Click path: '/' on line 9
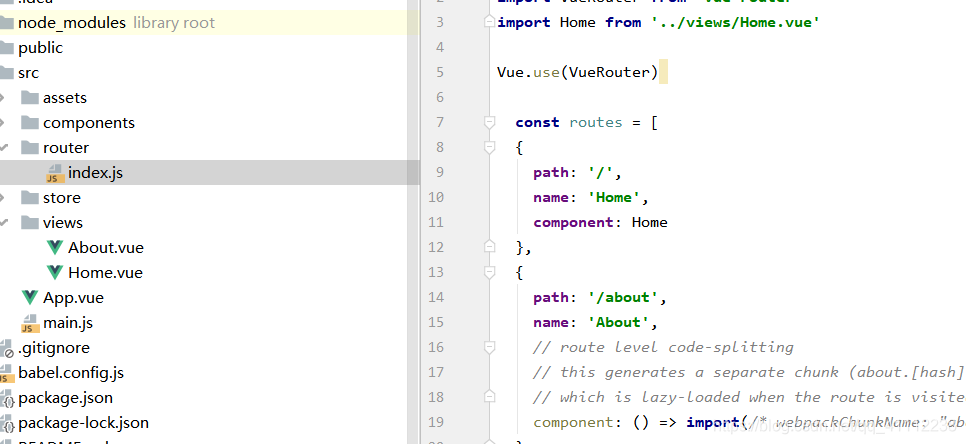This screenshot has width=966, height=444. pyautogui.click(x=578, y=172)
